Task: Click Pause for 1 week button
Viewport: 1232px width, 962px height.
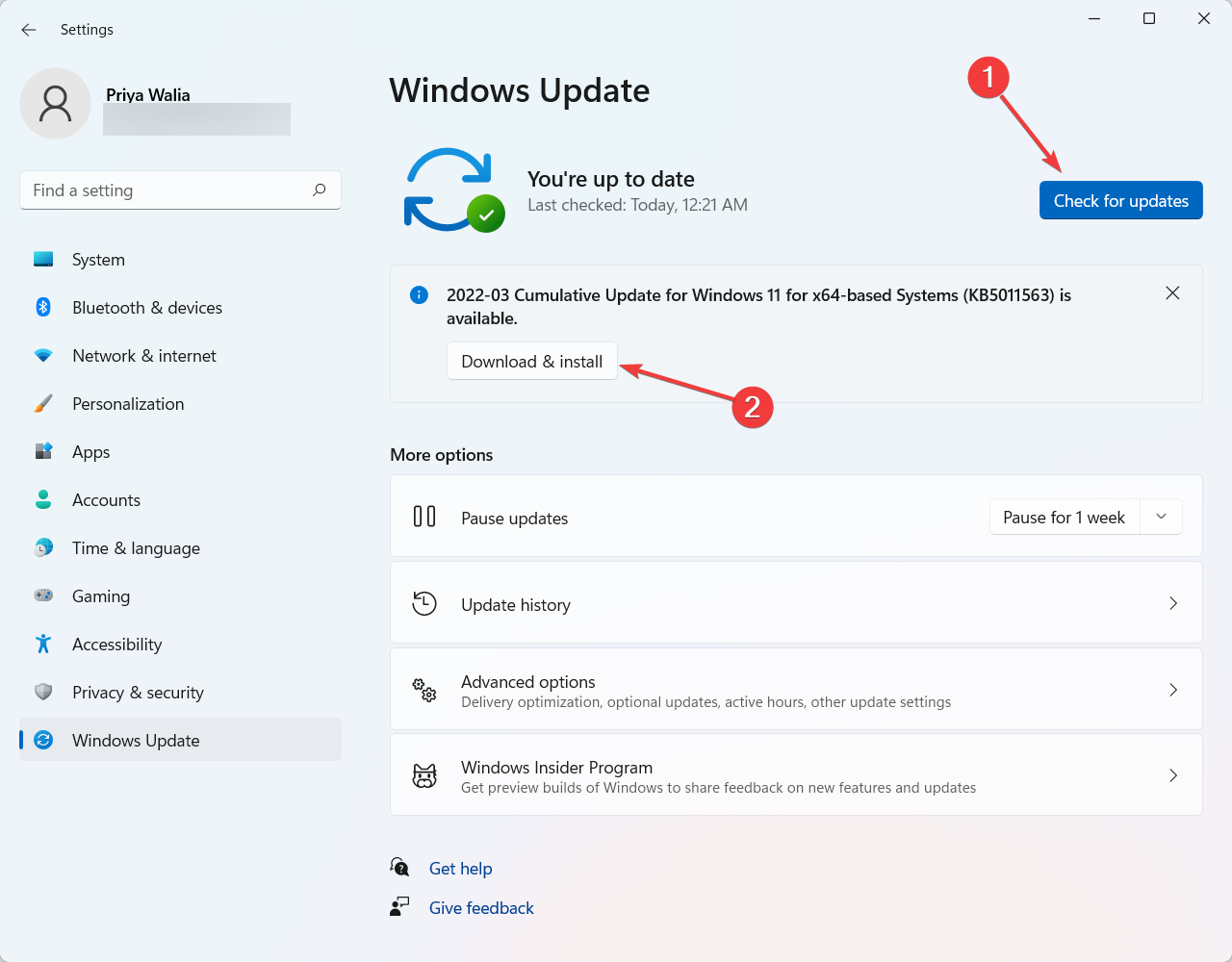Action: [x=1065, y=517]
